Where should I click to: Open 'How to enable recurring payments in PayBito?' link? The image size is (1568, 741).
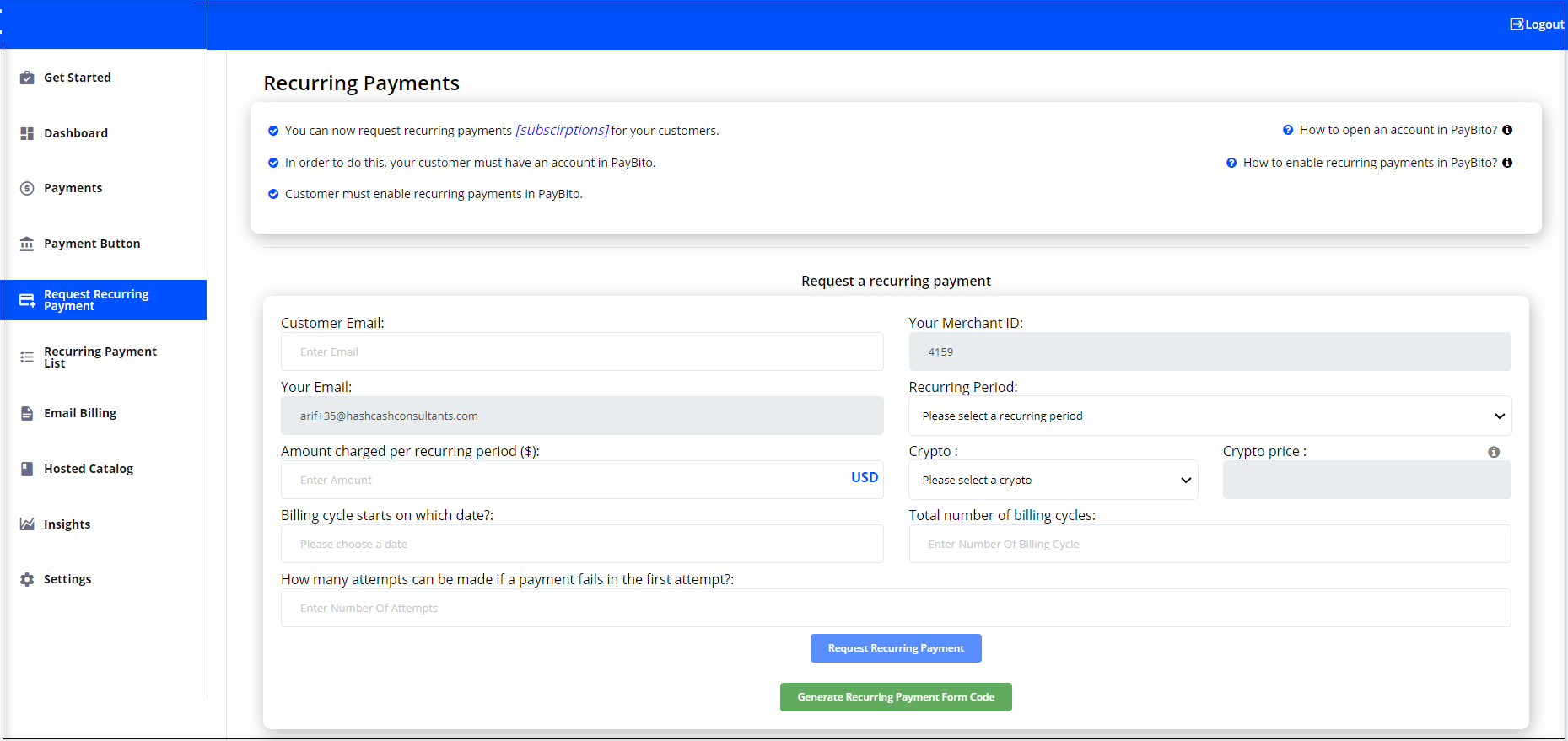[1369, 163]
